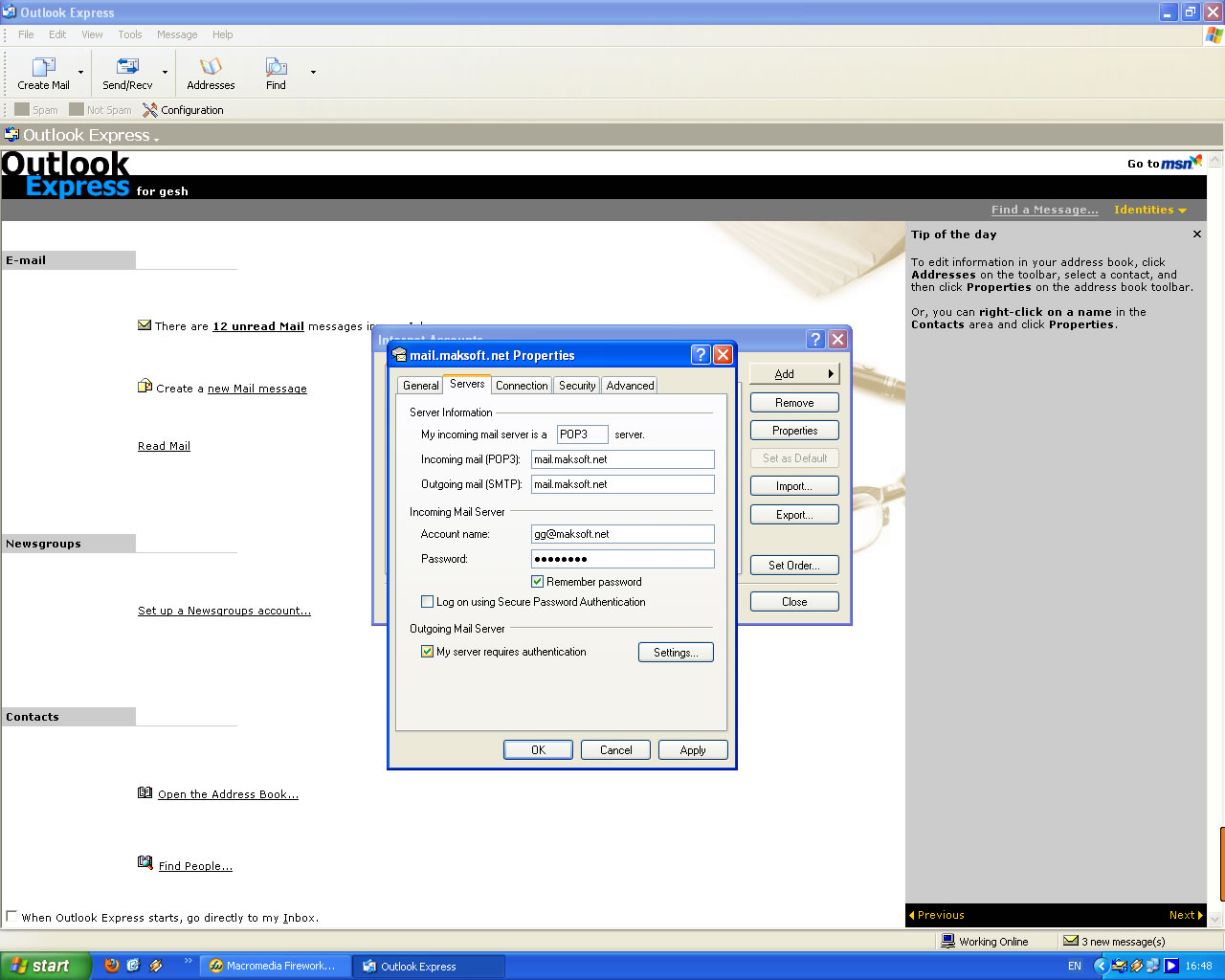Screen dimensions: 1225x980
Task: Click Outlook Express quick launch icon
Action: [133, 966]
